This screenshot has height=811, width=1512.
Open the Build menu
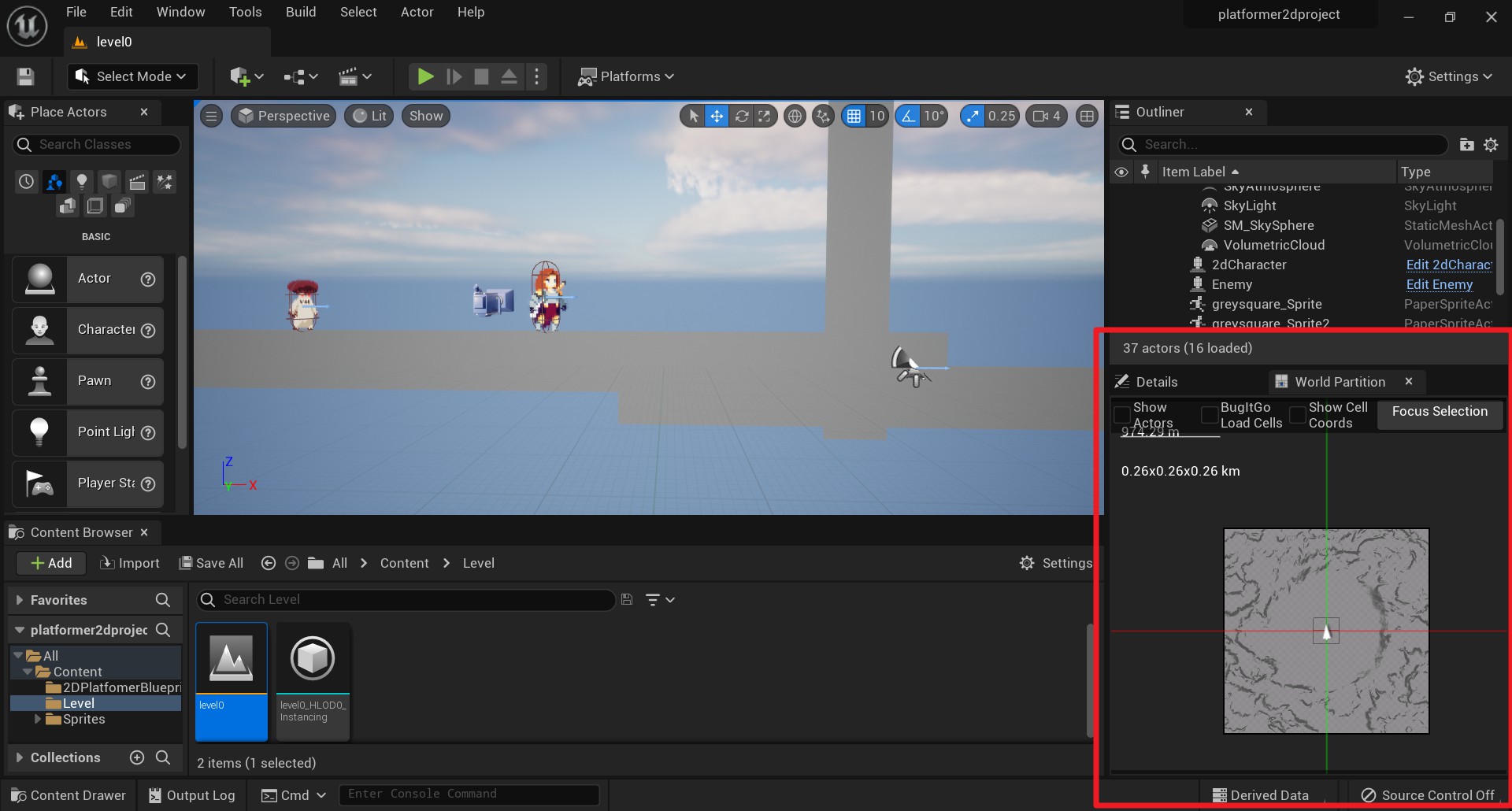click(x=301, y=12)
